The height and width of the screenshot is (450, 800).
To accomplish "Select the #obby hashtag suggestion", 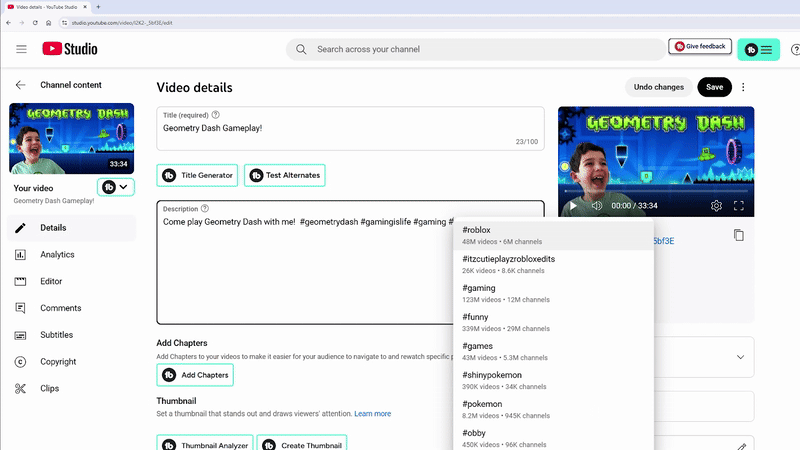I will (x=553, y=438).
